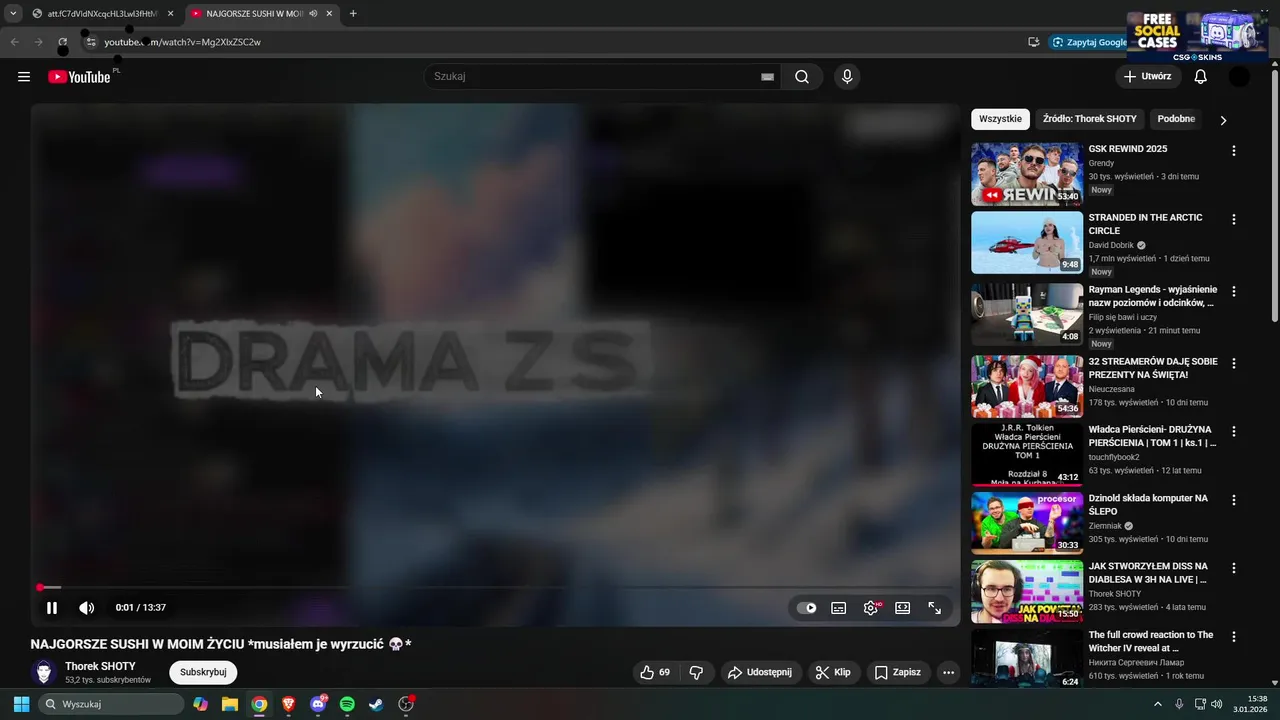This screenshot has width=1280, height=720.
Task: Open a new browser tab
Action: pyautogui.click(x=353, y=14)
